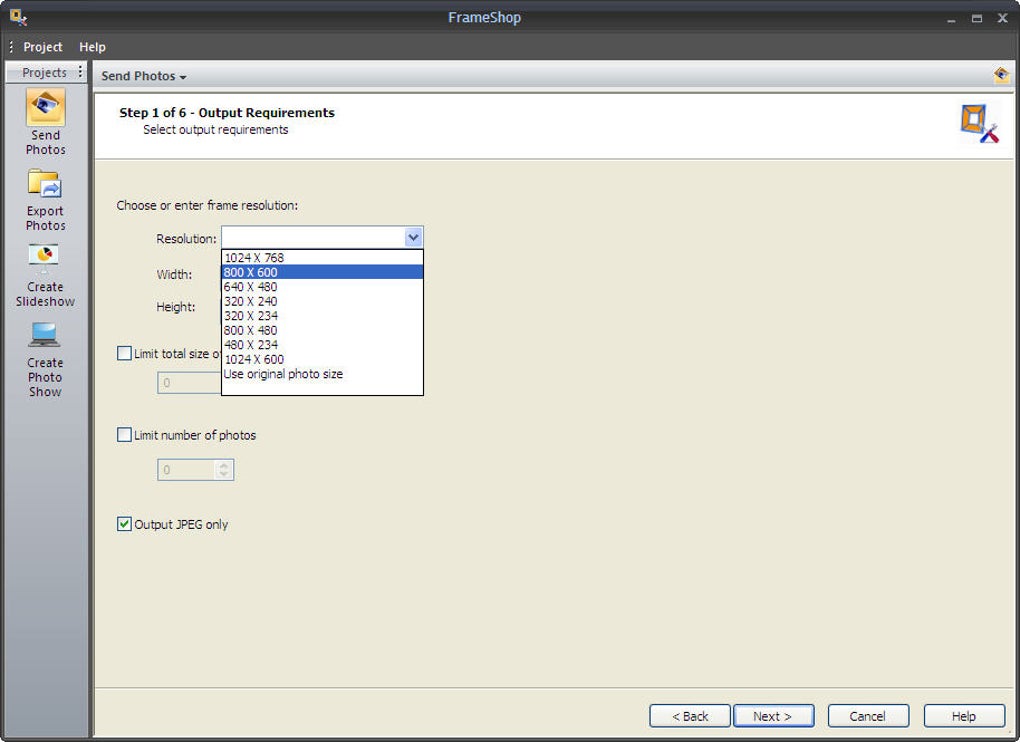Enable the Limit number of photos checkbox

point(124,434)
